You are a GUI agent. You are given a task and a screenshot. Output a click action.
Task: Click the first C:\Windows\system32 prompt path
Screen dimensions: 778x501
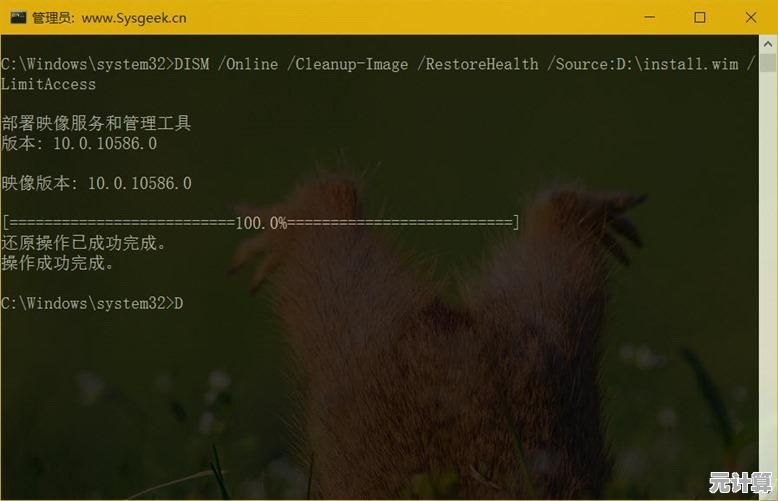(x=84, y=64)
